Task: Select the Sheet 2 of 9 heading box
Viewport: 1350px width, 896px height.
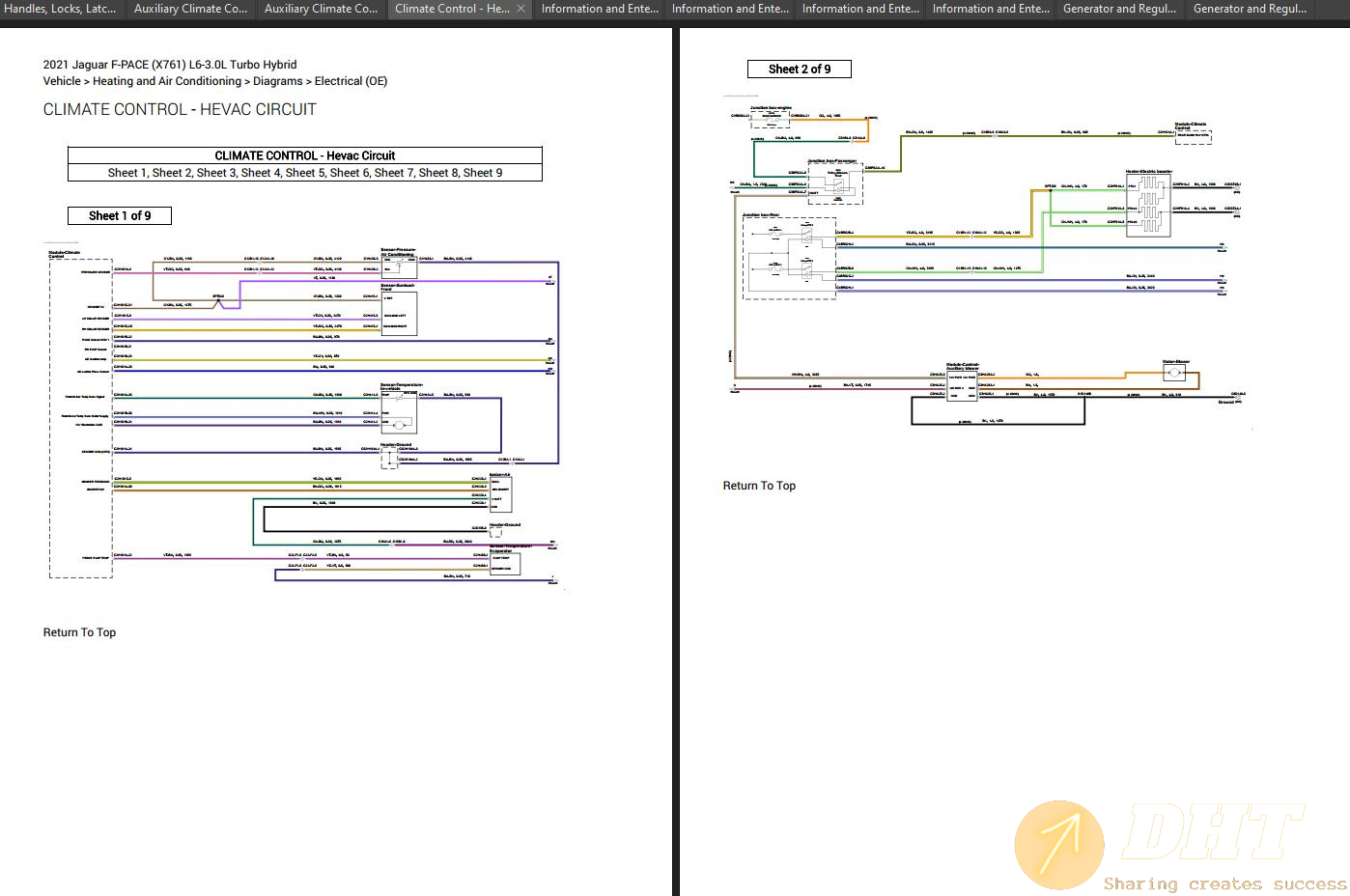Action: coord(800,70)
